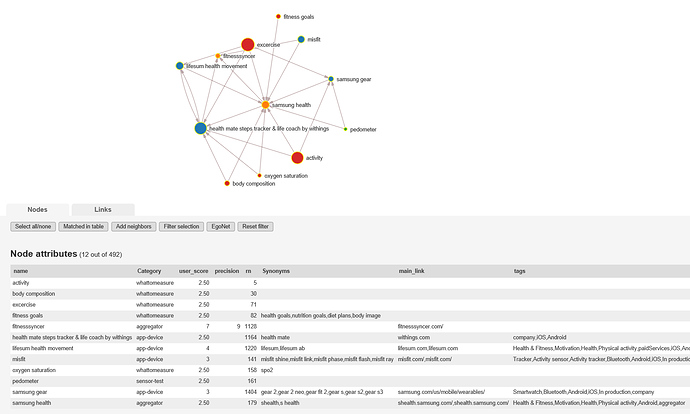Image resolution: width=690 pixels, height=414 pixels.
Task: Sort table by main_link column header
Action: tap(411, 271)
